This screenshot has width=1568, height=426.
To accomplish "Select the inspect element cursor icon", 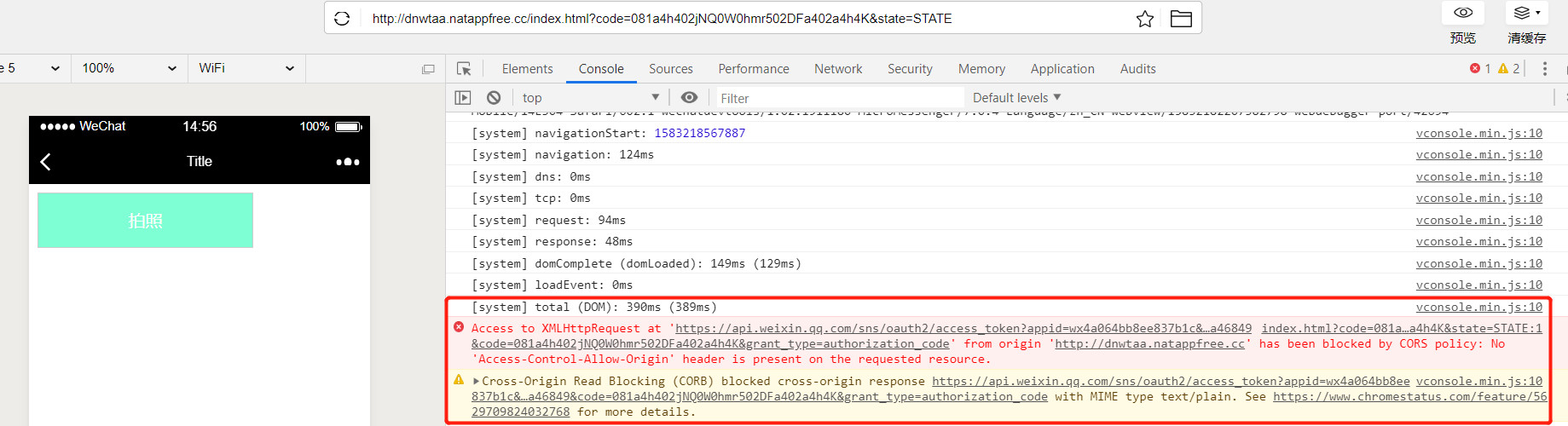I will click(x=464, y=69).
